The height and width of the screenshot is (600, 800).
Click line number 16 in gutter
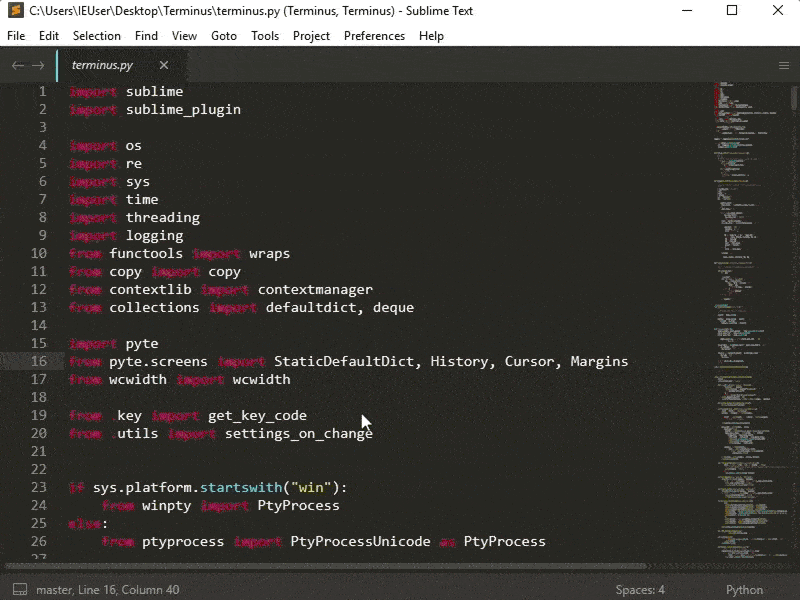point(39,361)
